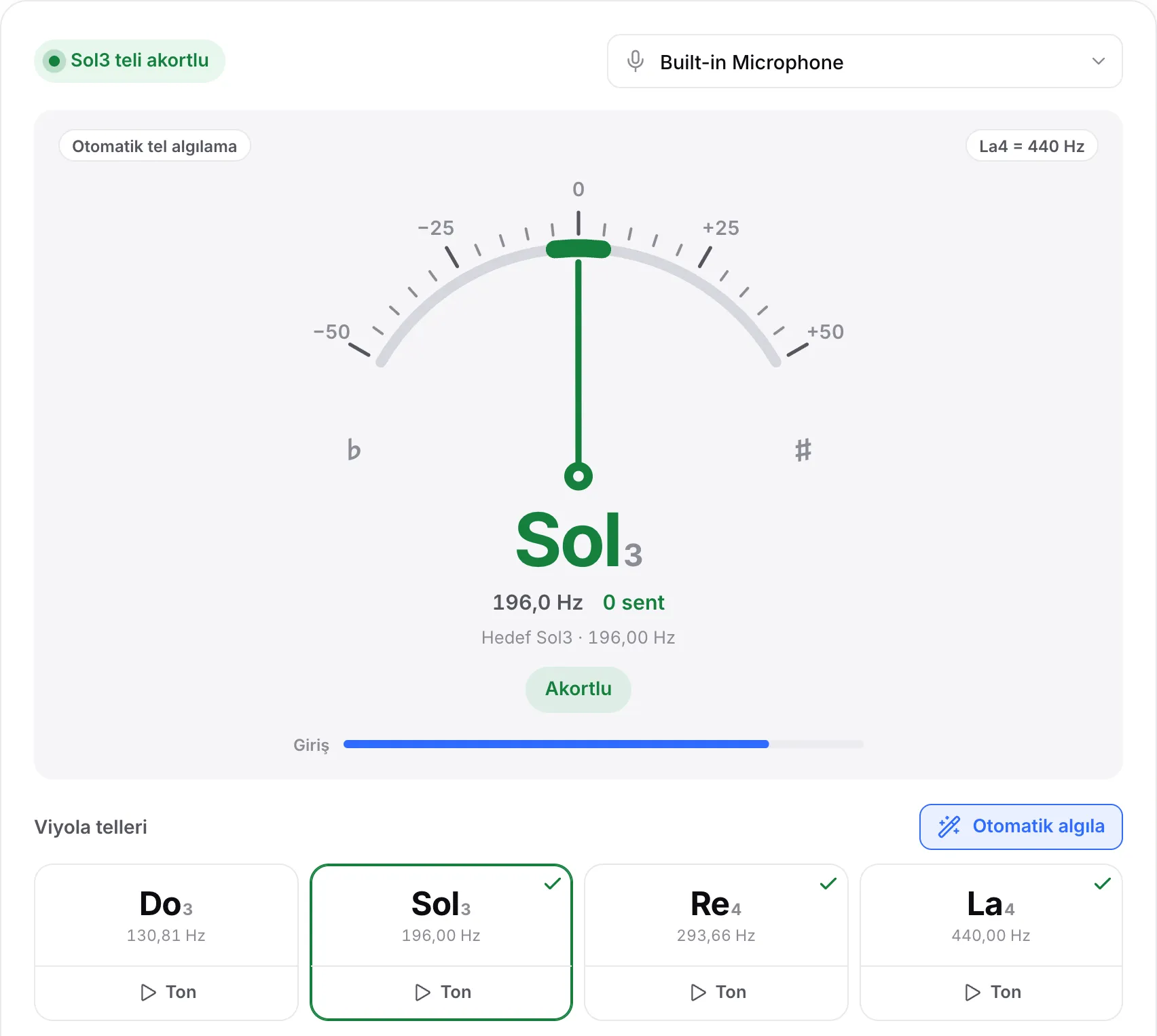Screen dimensions: 1157x1036
Task: Click the checkmark on the Sol3 card
Action: [553, 883]
